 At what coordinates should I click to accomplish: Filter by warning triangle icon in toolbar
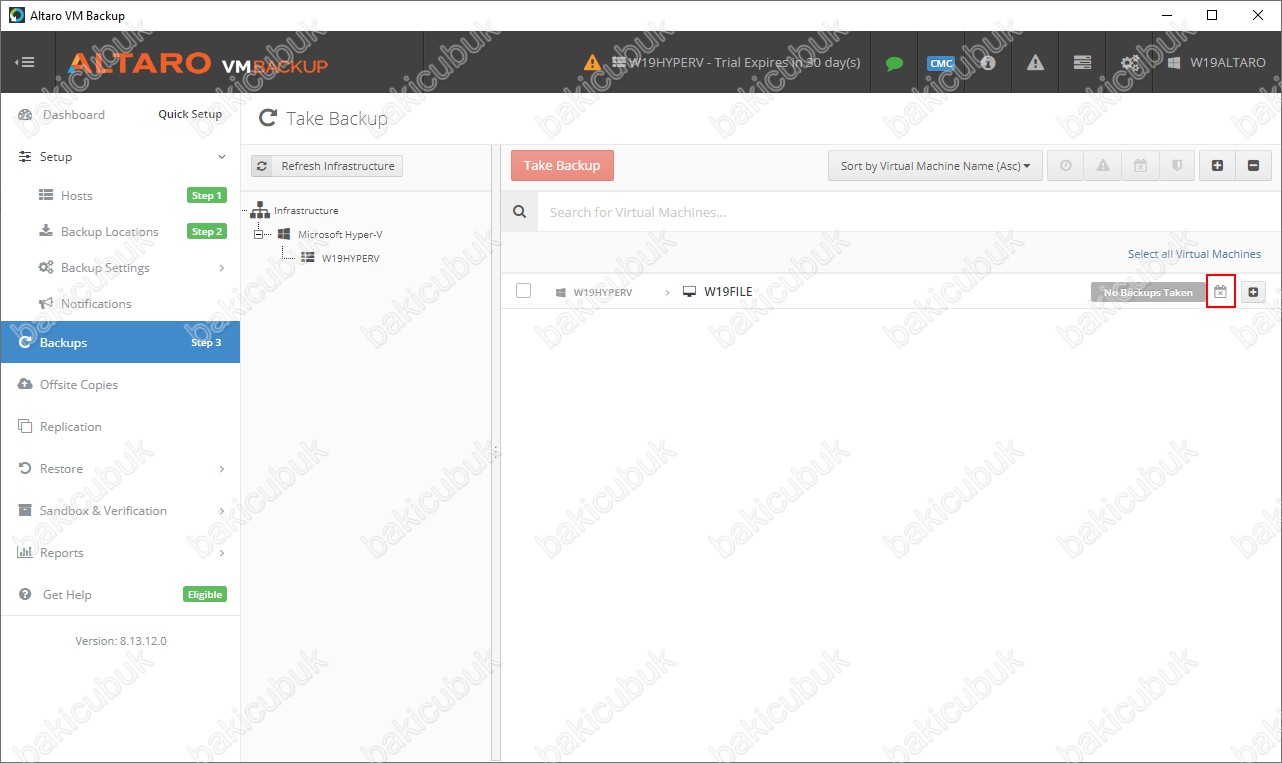[1103, 166]
